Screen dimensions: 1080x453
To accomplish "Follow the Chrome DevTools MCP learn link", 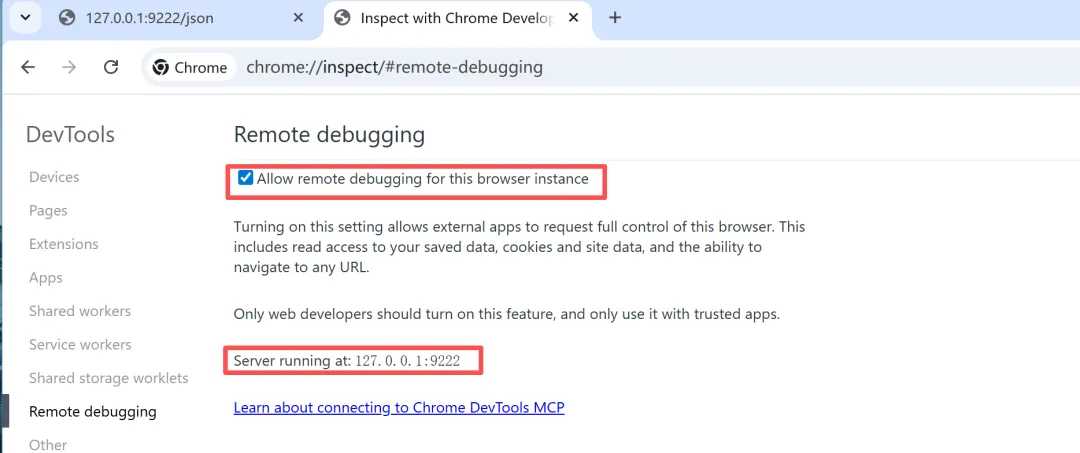I will [x=399, y=408].
